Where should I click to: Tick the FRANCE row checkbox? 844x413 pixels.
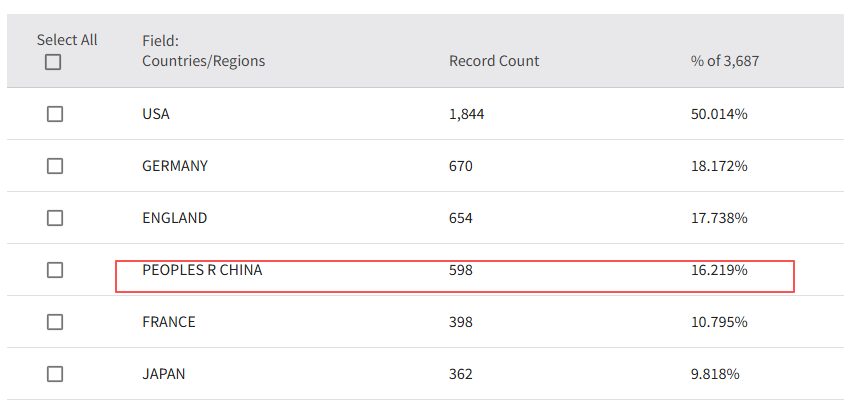55,322
